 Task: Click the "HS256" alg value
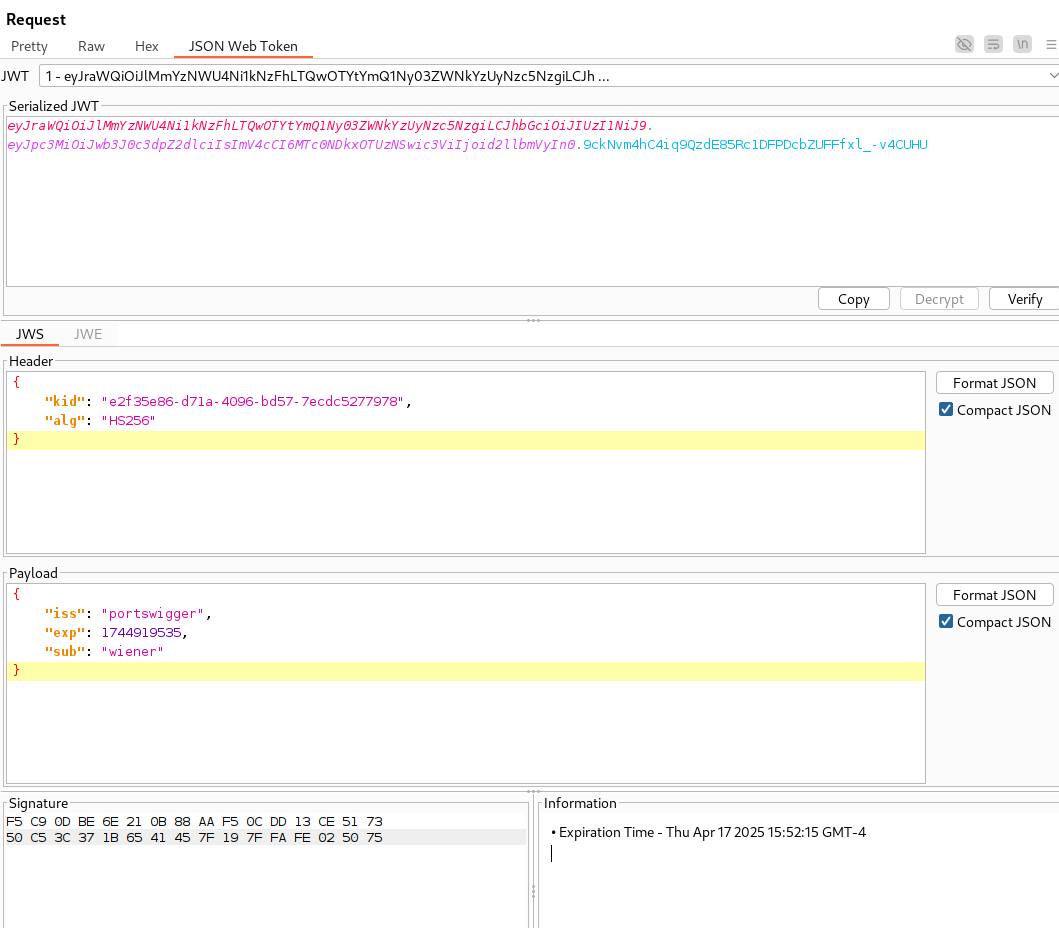[128, 420]
